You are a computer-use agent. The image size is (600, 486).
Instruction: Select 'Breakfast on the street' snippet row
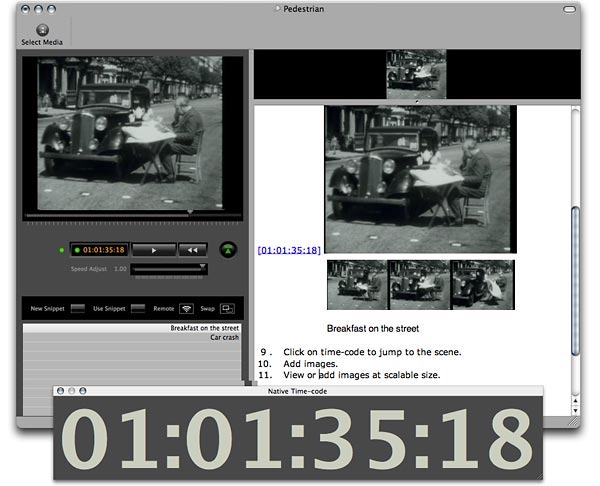coord(133,328)
